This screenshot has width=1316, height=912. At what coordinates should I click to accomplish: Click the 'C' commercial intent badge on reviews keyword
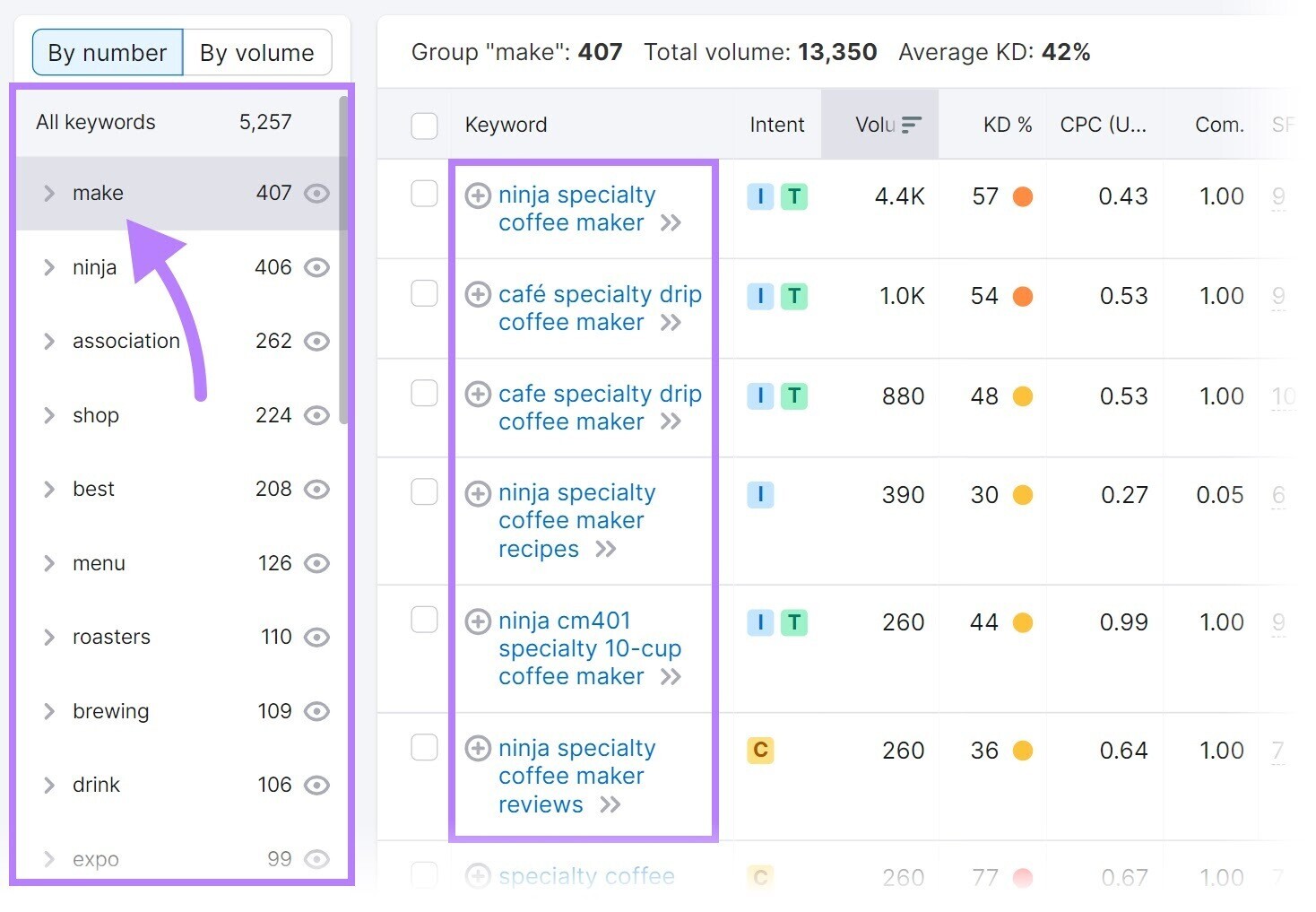(760, 751)
